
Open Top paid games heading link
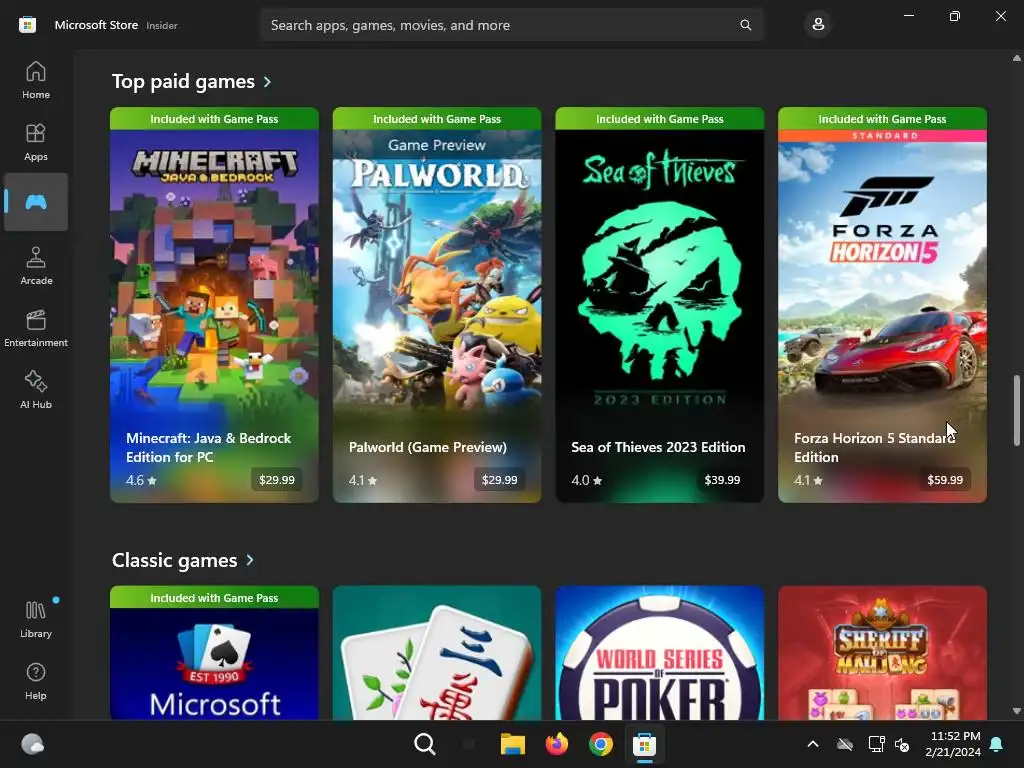pos(184,82)
